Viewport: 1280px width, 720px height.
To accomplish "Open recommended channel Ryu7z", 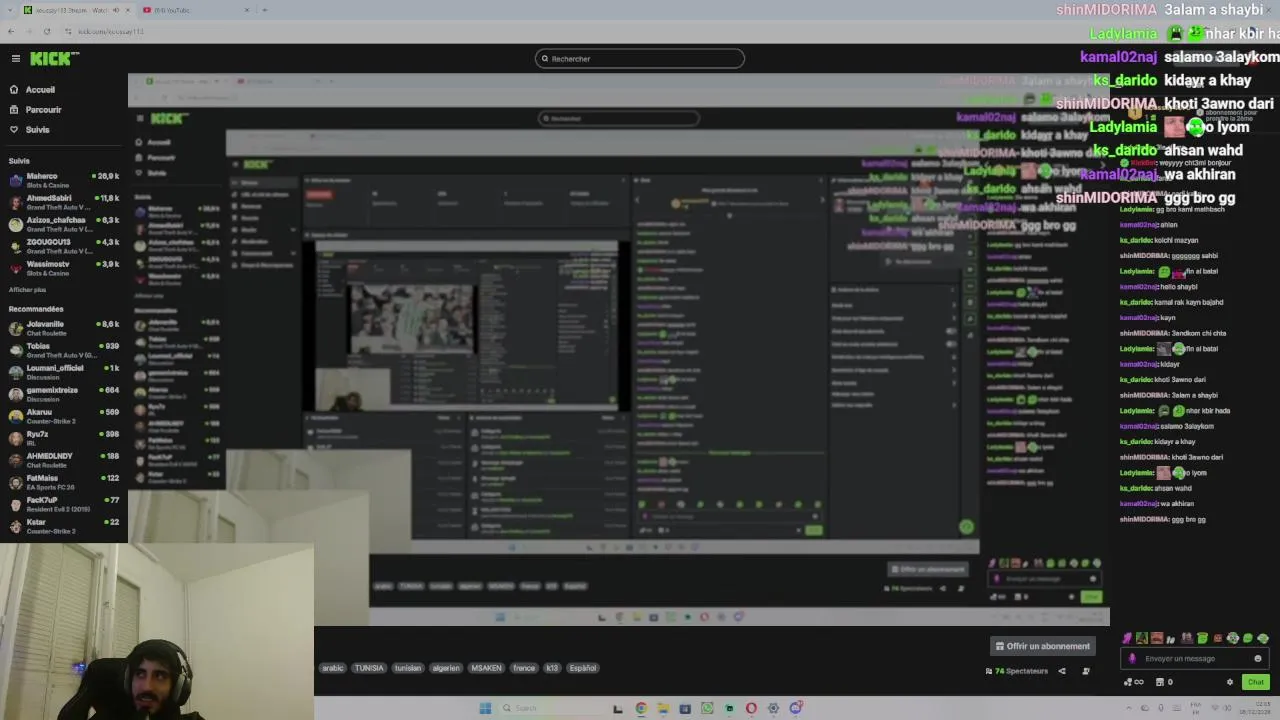I will 64,438.
